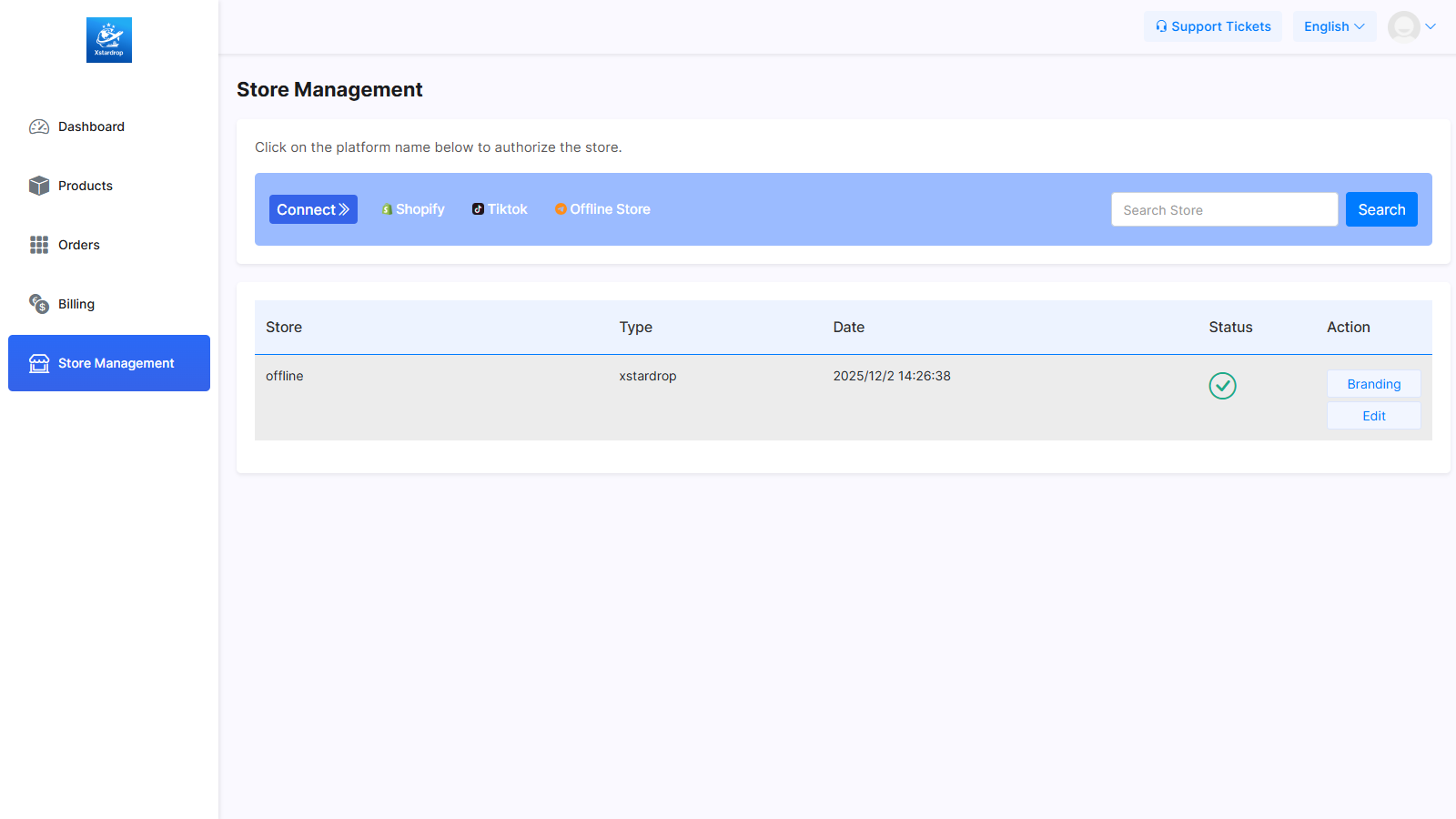Select Store Management menu item
The image size is (1456, 819).
(x=109, y=363)
